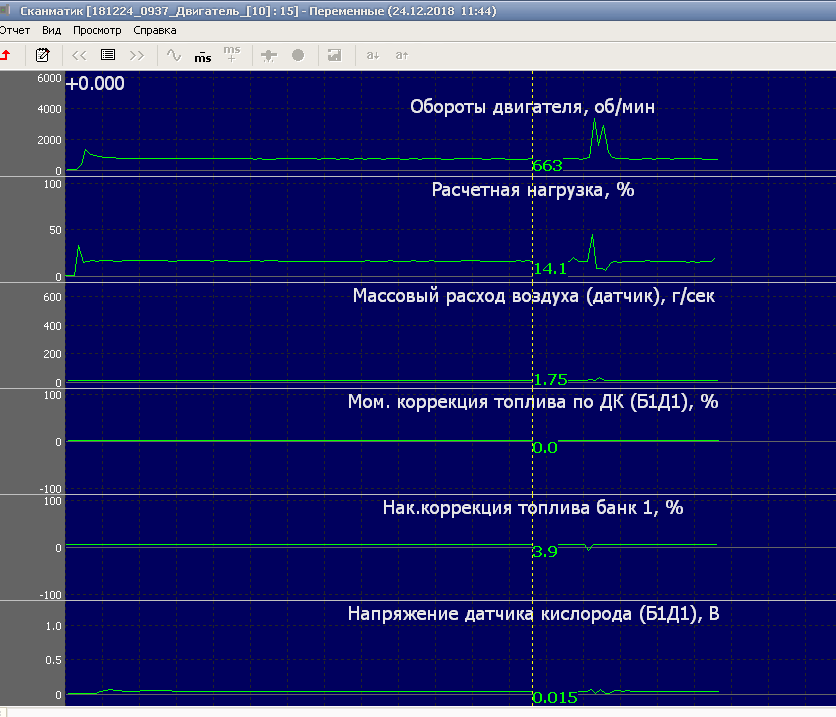The image size is (836, 717).
Task: Click the red export arrow icon
Action: pyautogui.click(x=6, y=54)
